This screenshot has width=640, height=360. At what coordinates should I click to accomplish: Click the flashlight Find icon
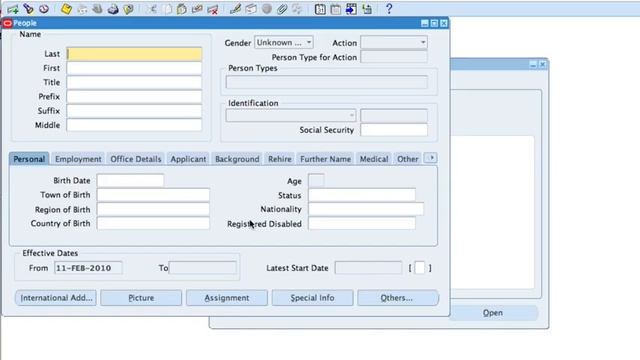point(28,9)
